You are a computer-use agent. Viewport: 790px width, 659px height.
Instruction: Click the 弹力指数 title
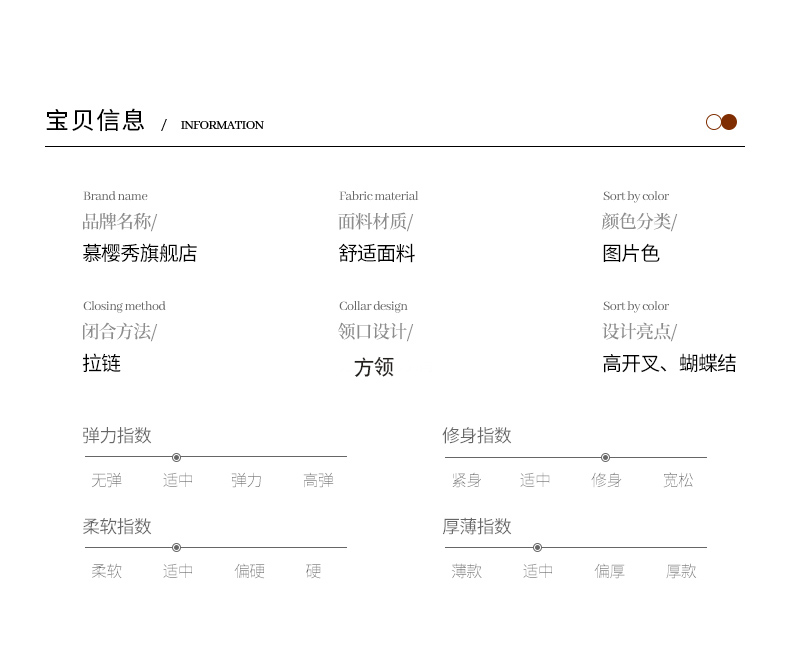tap(117, 435)
